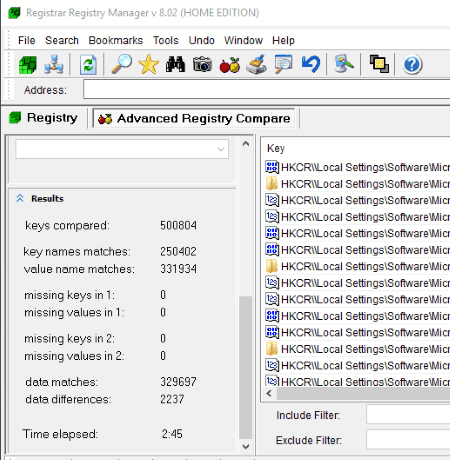Click the key list scroll left arrow
Screen dimensions: 450x460
[269, 393]
